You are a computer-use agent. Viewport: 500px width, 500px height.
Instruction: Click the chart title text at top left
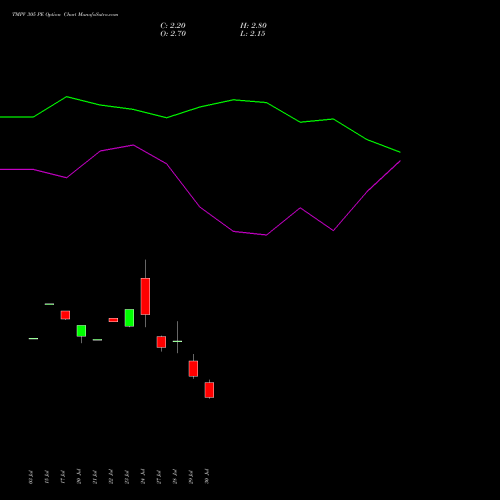[x=65, y=14]
